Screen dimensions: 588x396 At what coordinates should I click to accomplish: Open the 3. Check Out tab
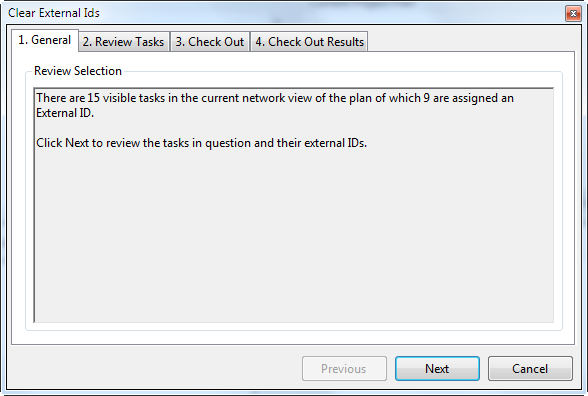tap(210, 42)
